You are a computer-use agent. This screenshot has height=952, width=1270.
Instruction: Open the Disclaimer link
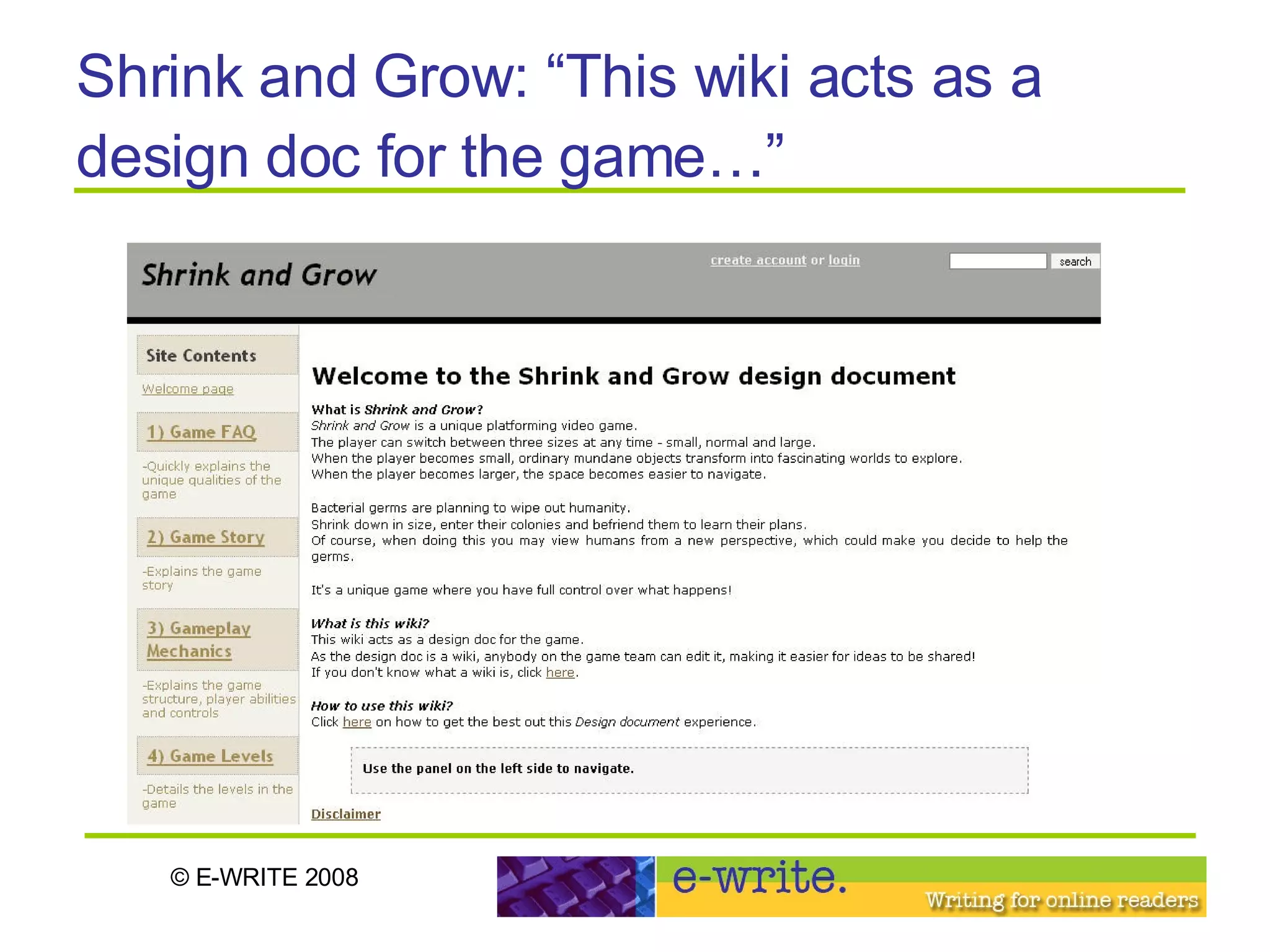coord(345,814)
